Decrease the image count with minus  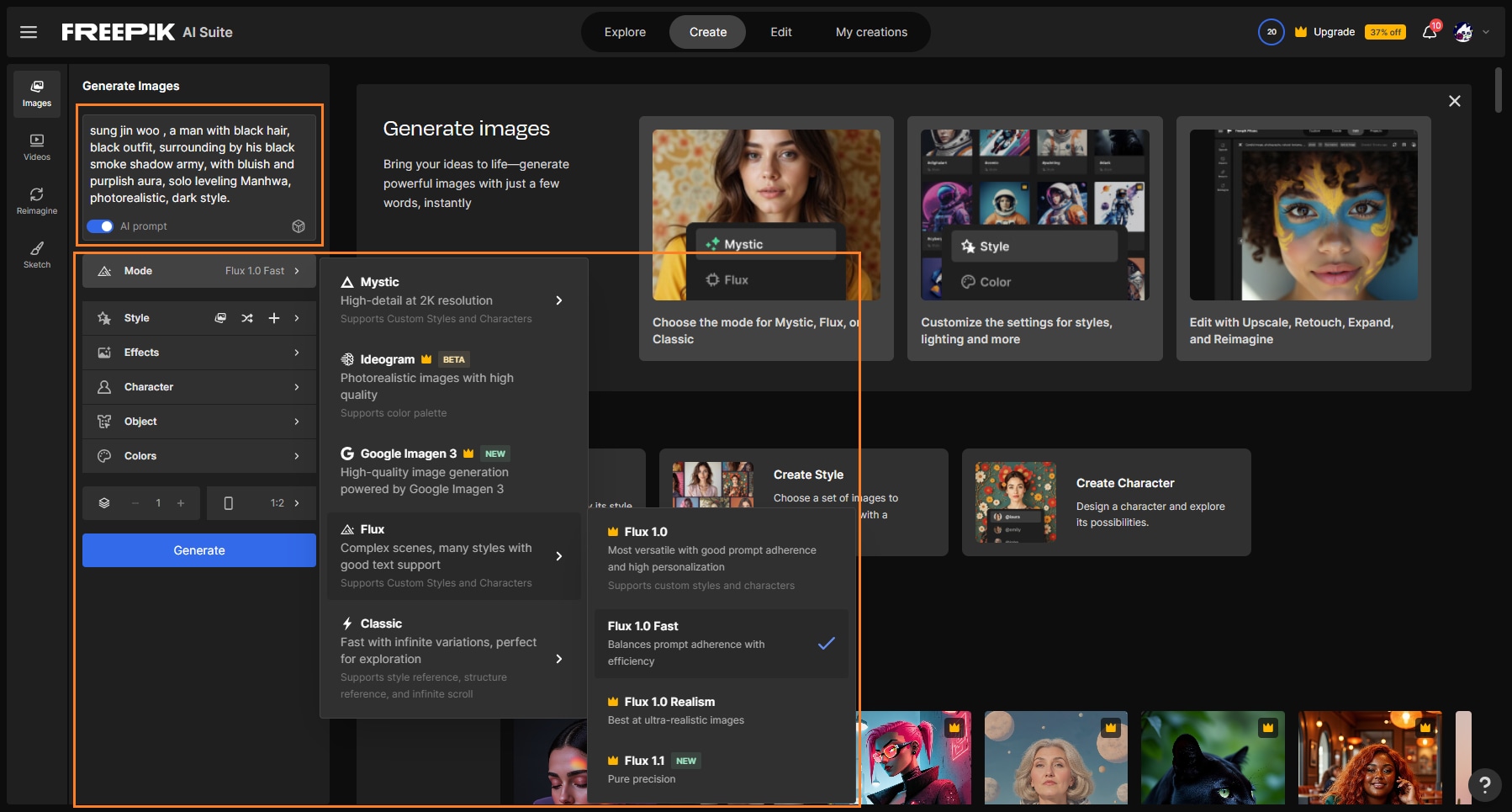pyautogui.click(x=135, y=503)
